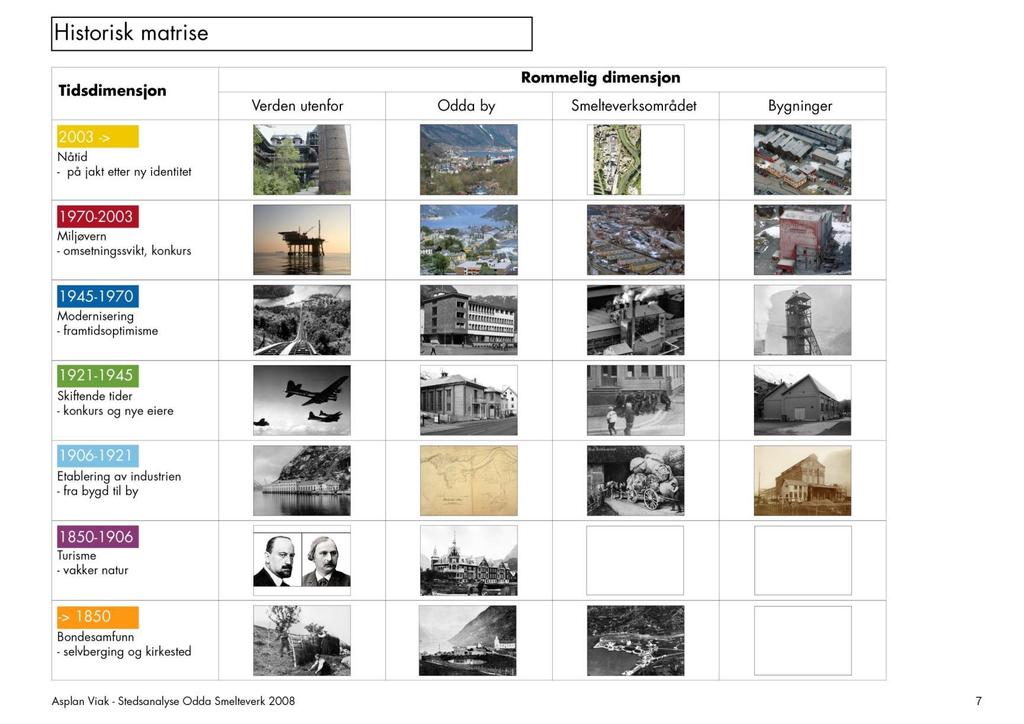Click the empty Smelteverksområdet cell, 1850-1906 row
Screen dimensions: 1024x724
coord(635,560)
